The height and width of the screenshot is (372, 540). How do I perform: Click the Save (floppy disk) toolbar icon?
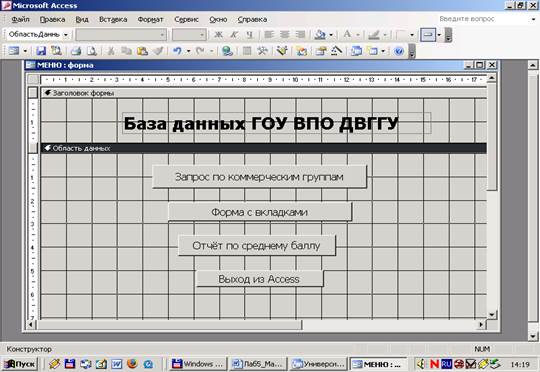[x=41, y=51]
